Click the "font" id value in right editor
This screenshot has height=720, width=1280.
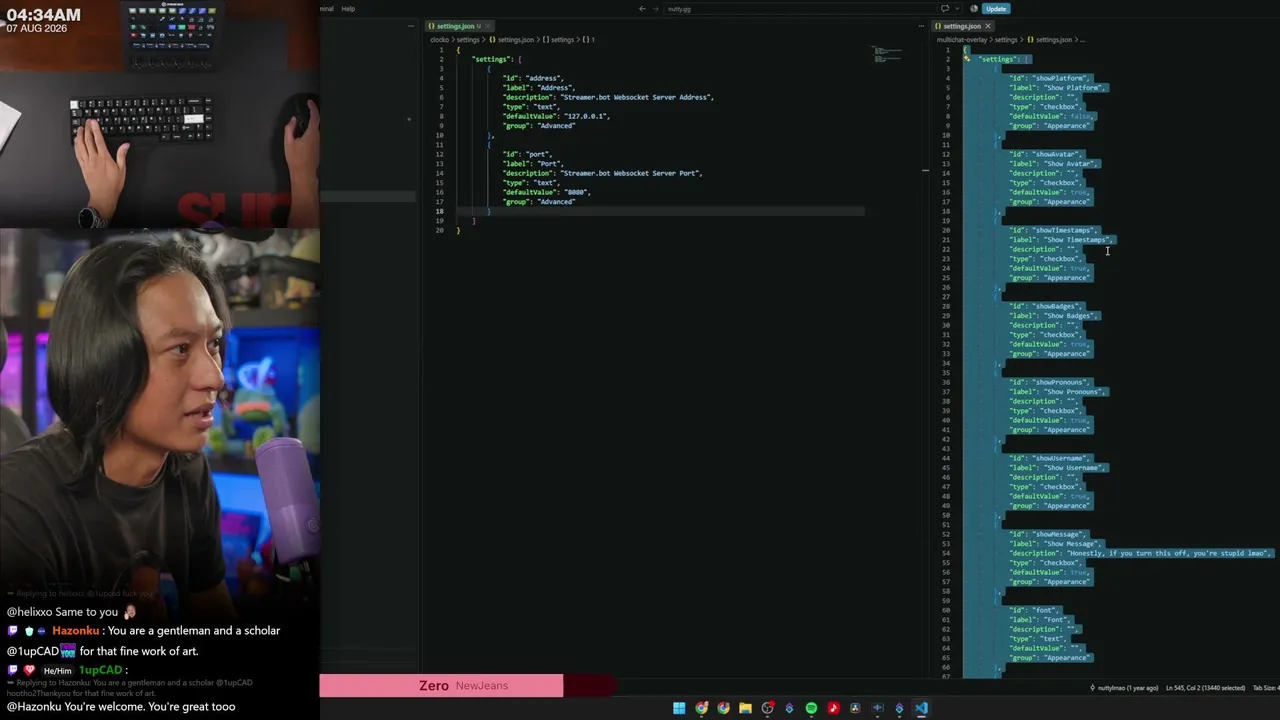tap(1045, 610)
